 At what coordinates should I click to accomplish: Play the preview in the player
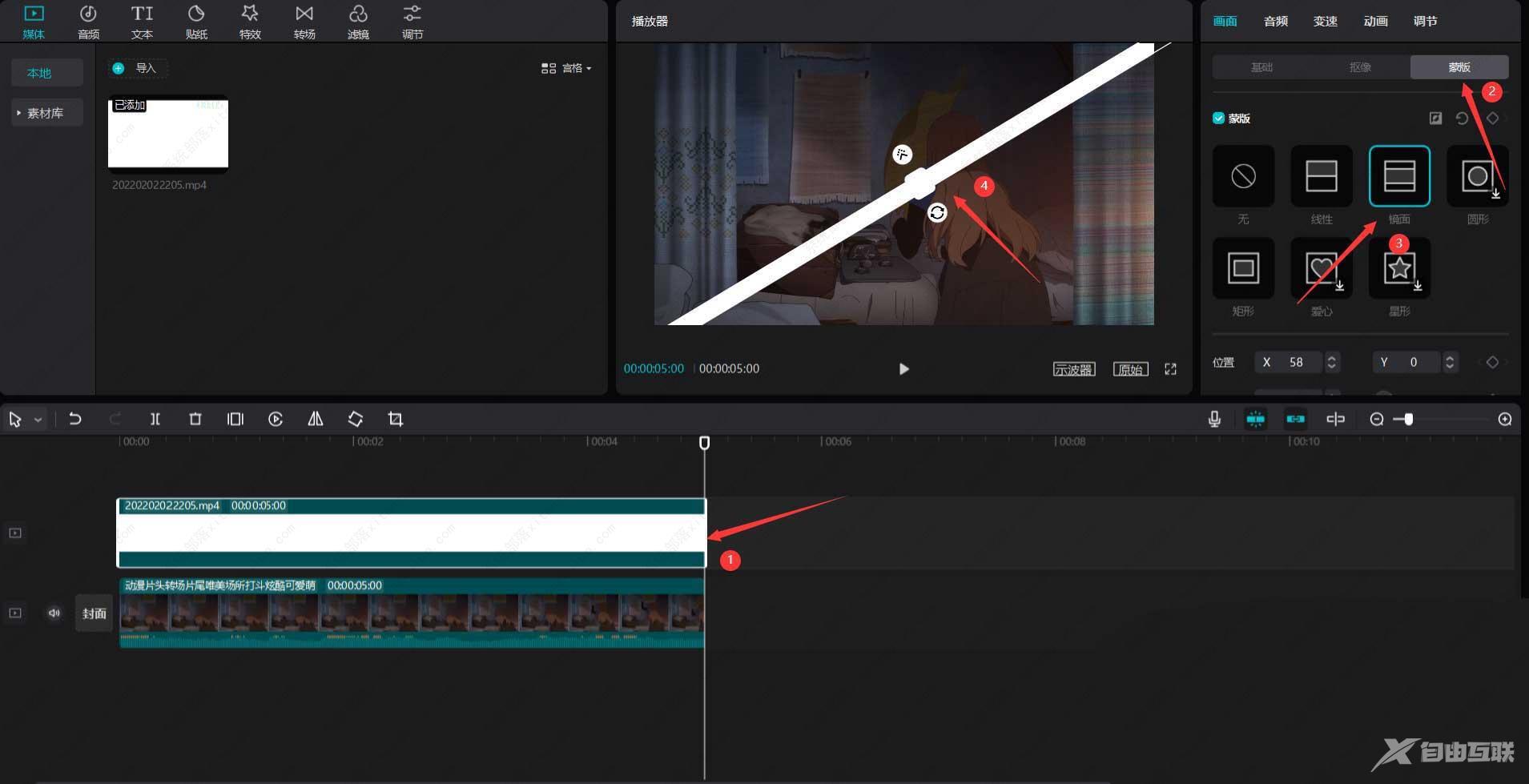(x=903, y=369)
